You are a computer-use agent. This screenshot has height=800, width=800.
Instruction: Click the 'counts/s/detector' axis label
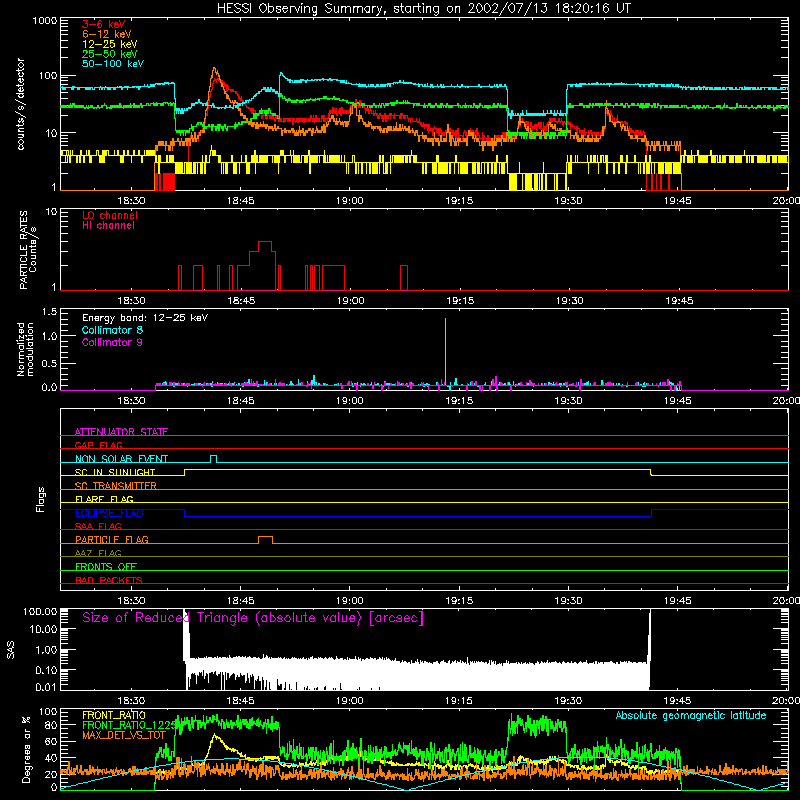pos(20,104)
